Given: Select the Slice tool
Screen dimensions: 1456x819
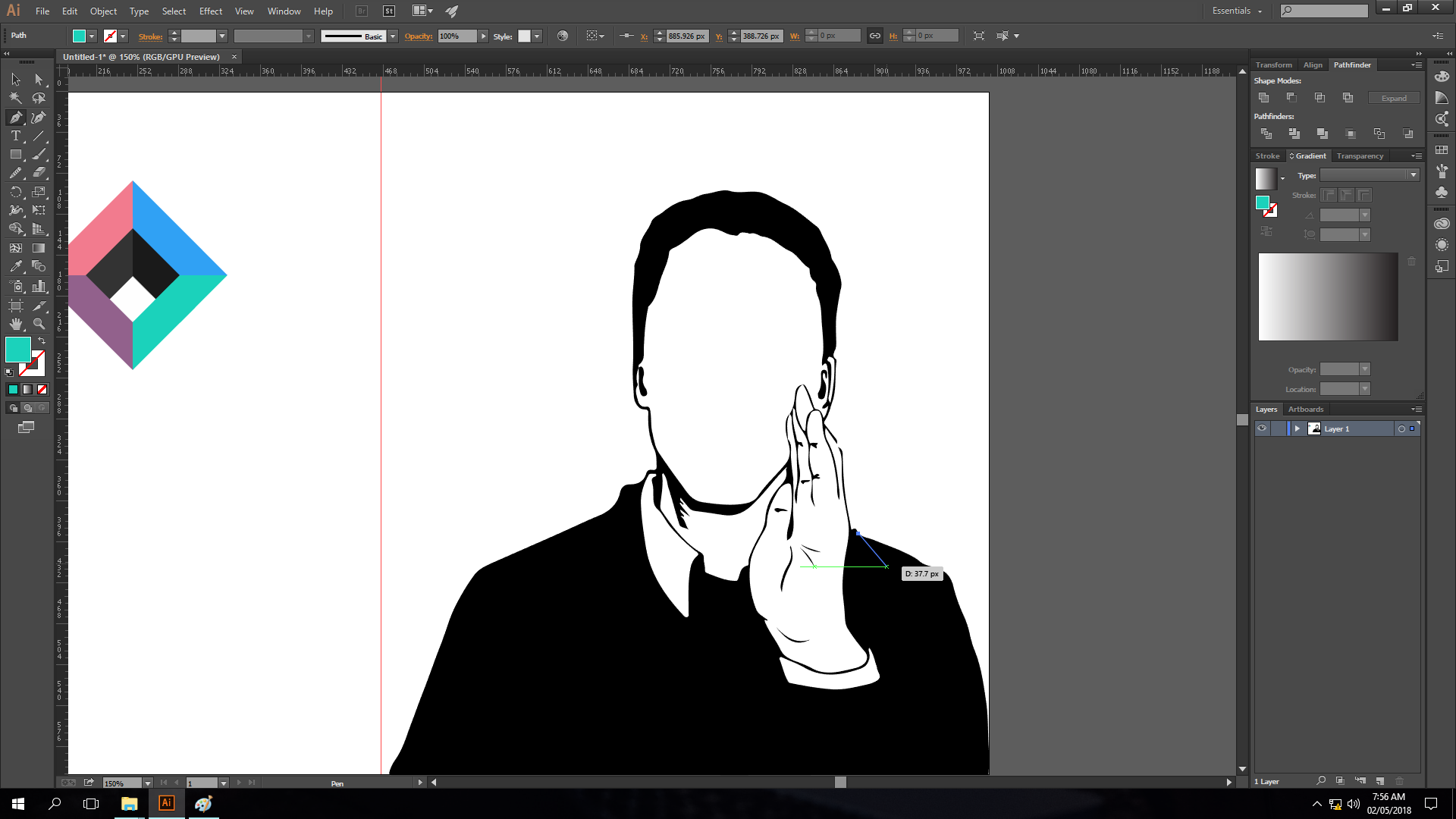Looking at the screenshot, I should [x=39, y=305].
